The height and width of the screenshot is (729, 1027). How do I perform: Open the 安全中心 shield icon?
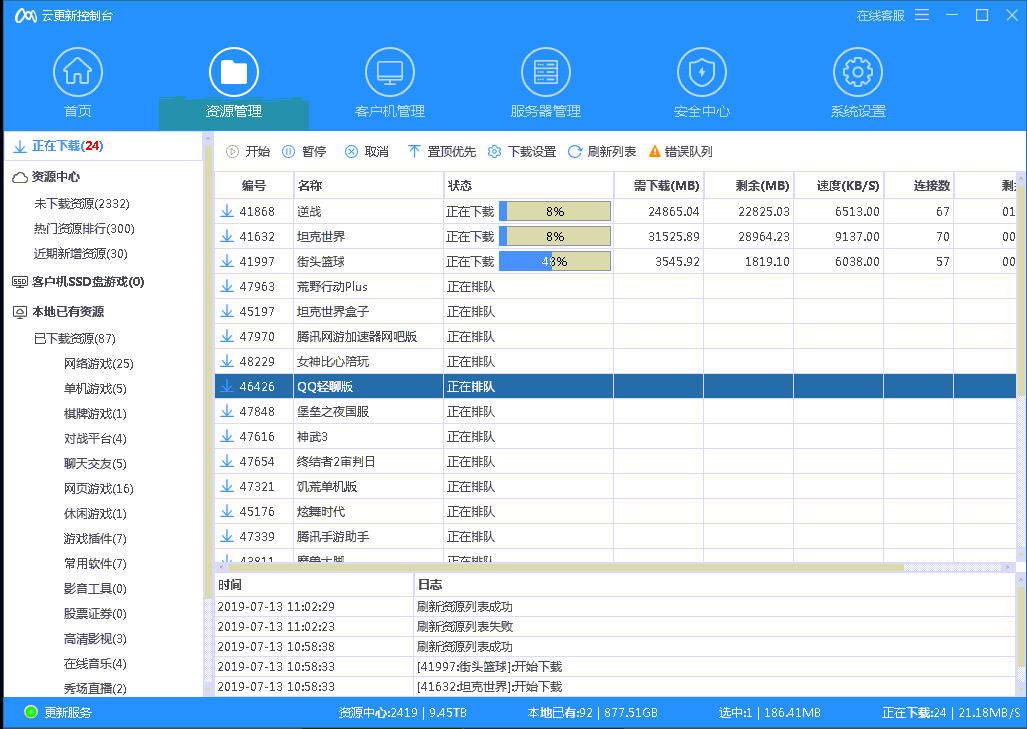pyautogui.click(x=701, y=72)
